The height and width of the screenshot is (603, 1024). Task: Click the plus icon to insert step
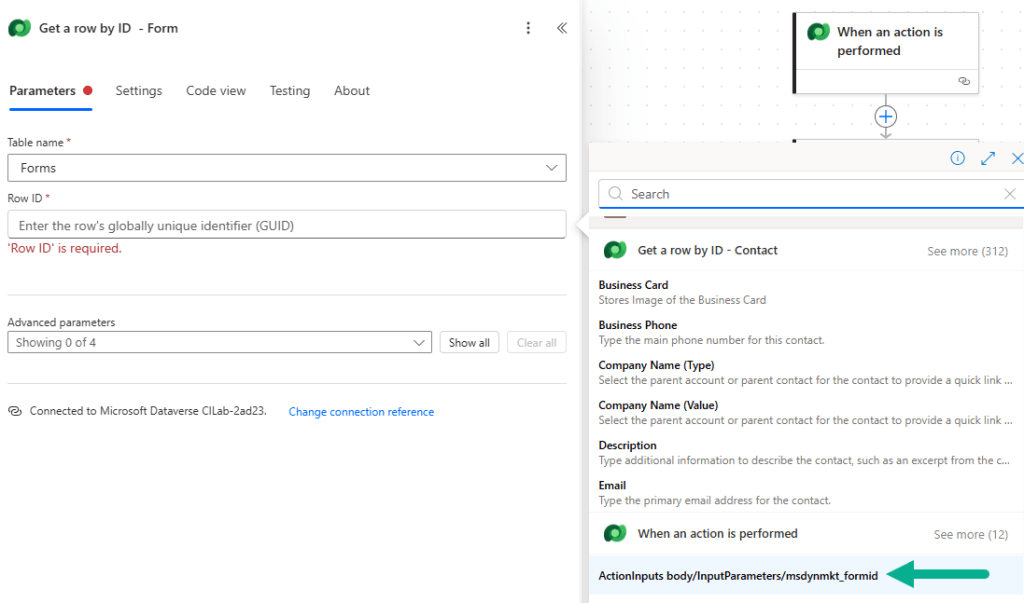[x=885, y=117]
